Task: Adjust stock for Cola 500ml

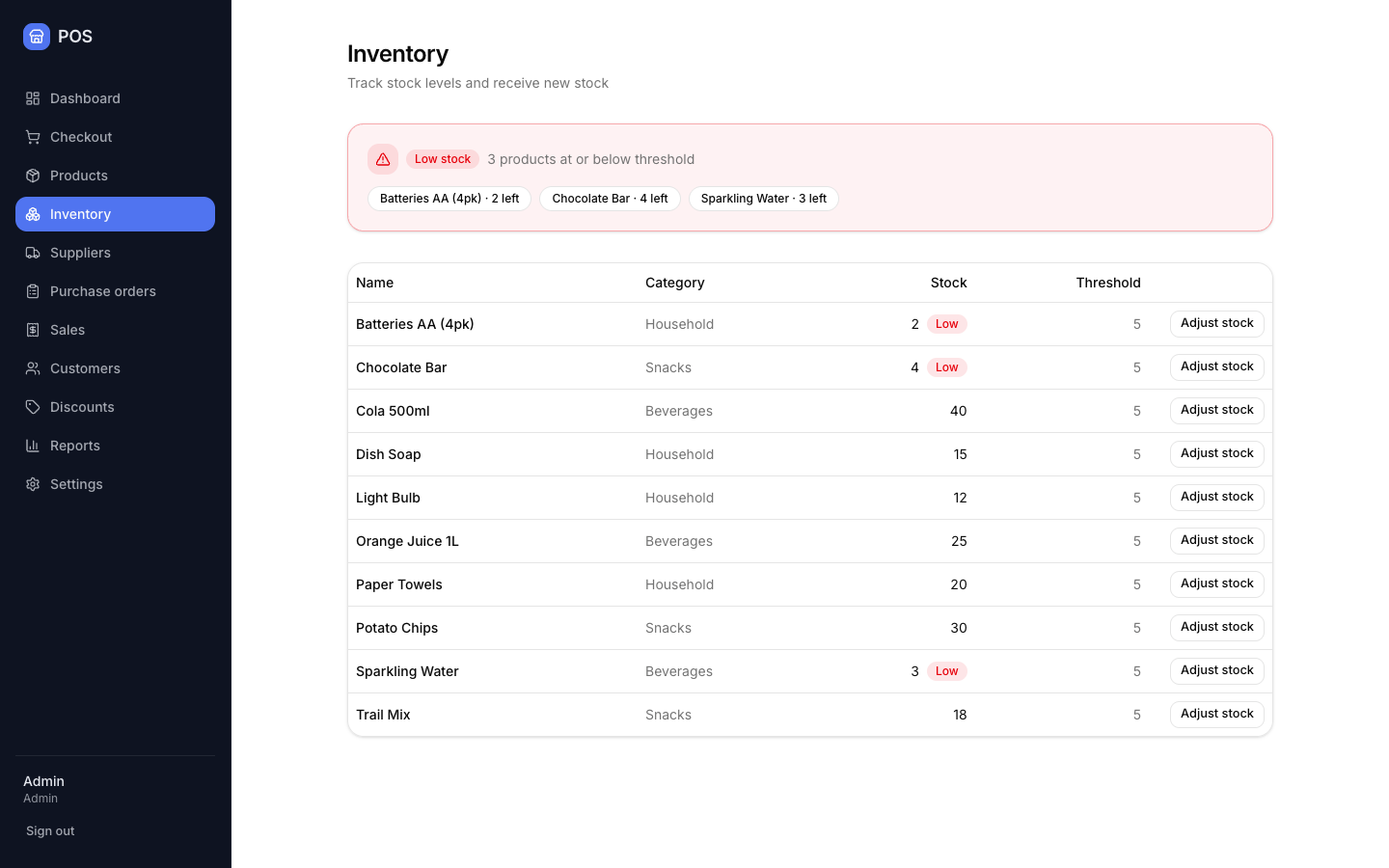Action: point(1217,411)
